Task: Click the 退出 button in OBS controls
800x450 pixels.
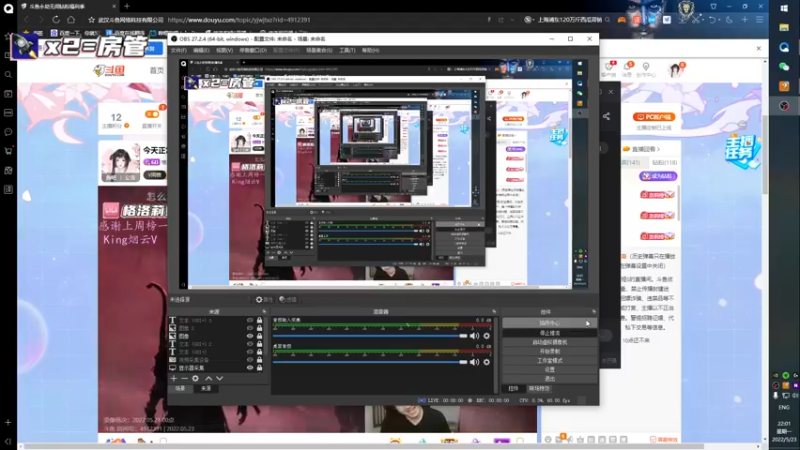Action: (x=549, y=379)
